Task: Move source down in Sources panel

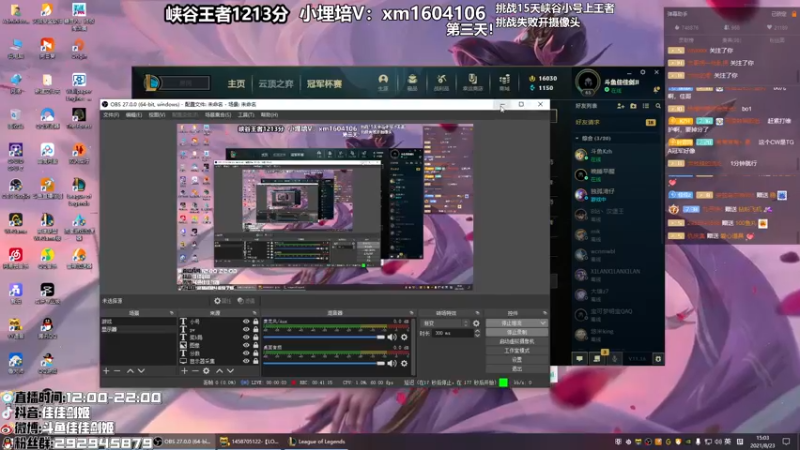Action: pyautogui.click(x=231, y=371)
